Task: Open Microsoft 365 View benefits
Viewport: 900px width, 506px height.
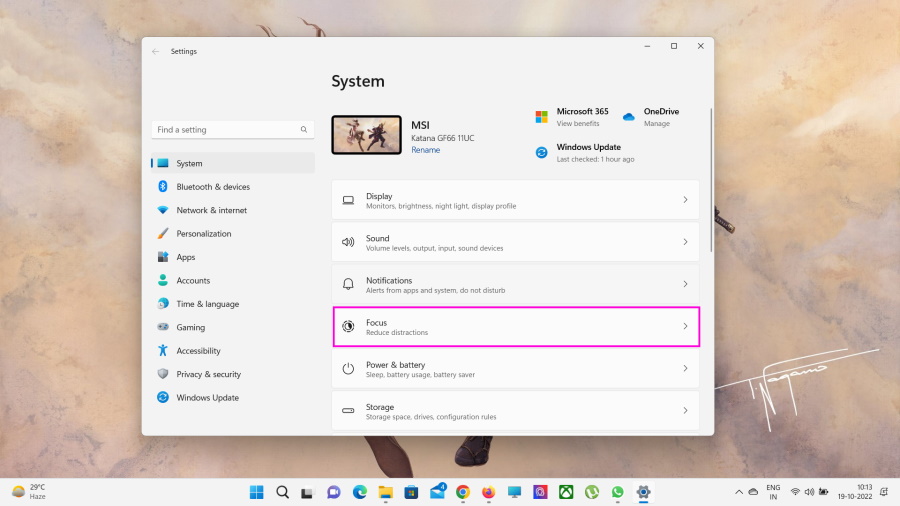Action: (577, 124)
